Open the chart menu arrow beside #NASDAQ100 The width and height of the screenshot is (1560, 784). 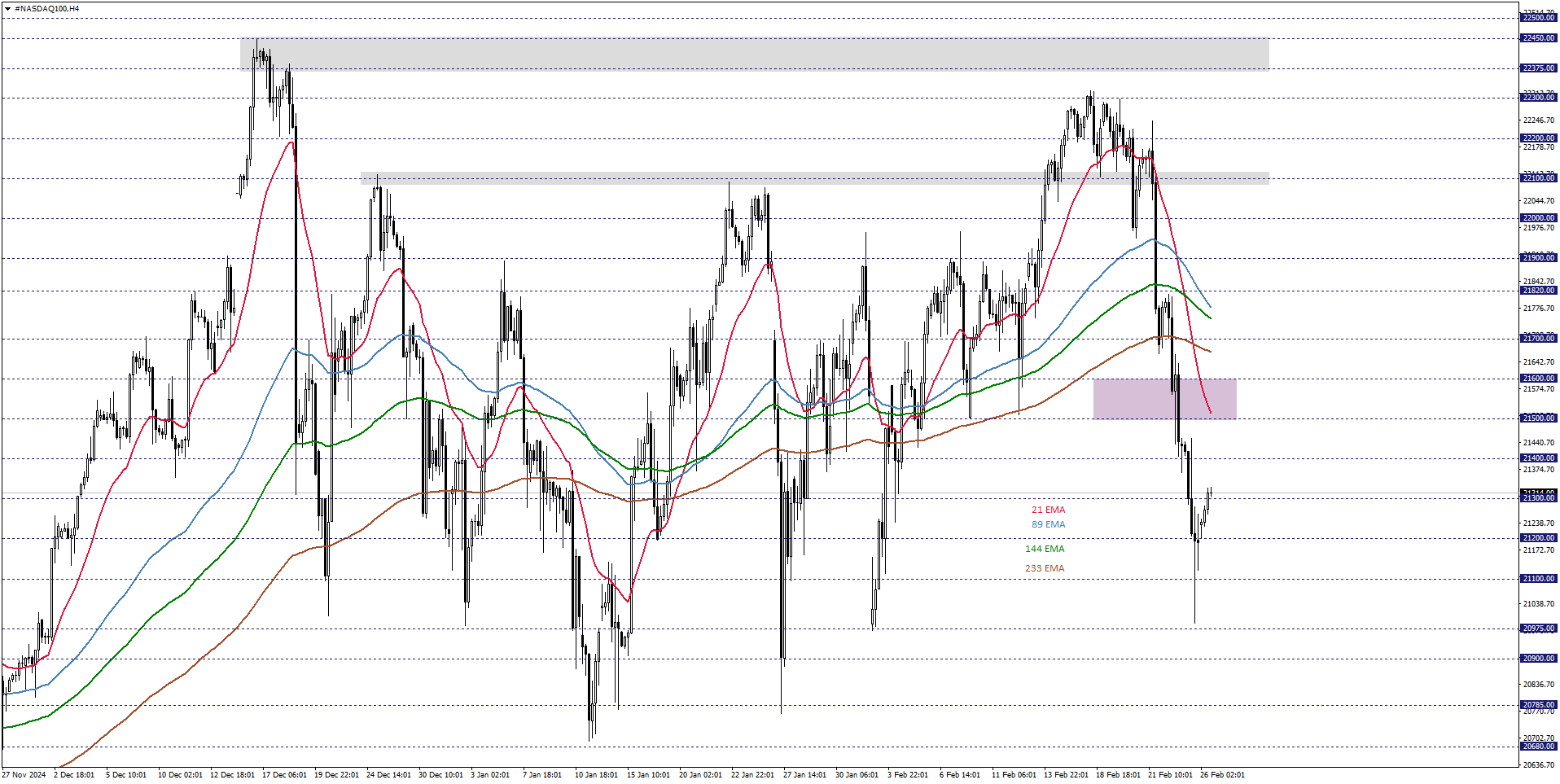pos(7,8)
